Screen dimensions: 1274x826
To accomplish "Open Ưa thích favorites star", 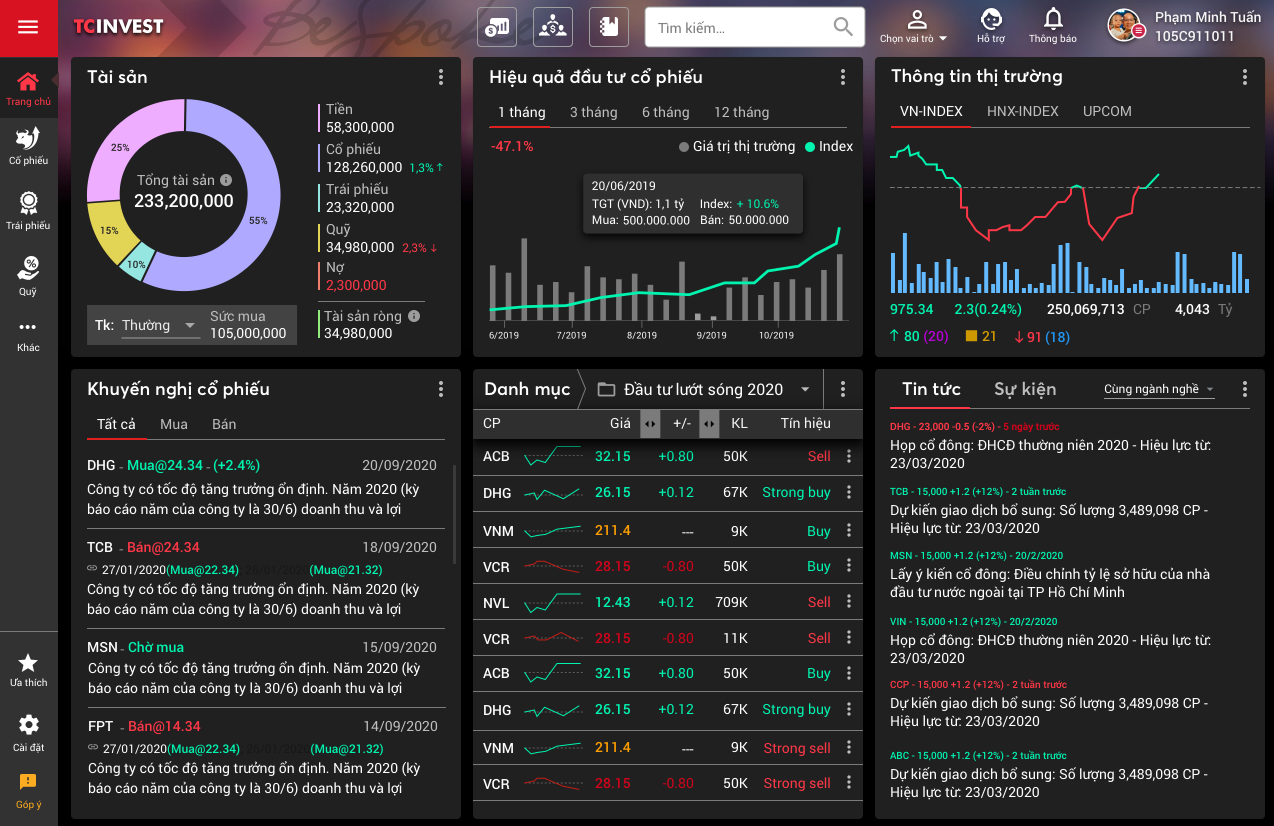I will point(28,669).
